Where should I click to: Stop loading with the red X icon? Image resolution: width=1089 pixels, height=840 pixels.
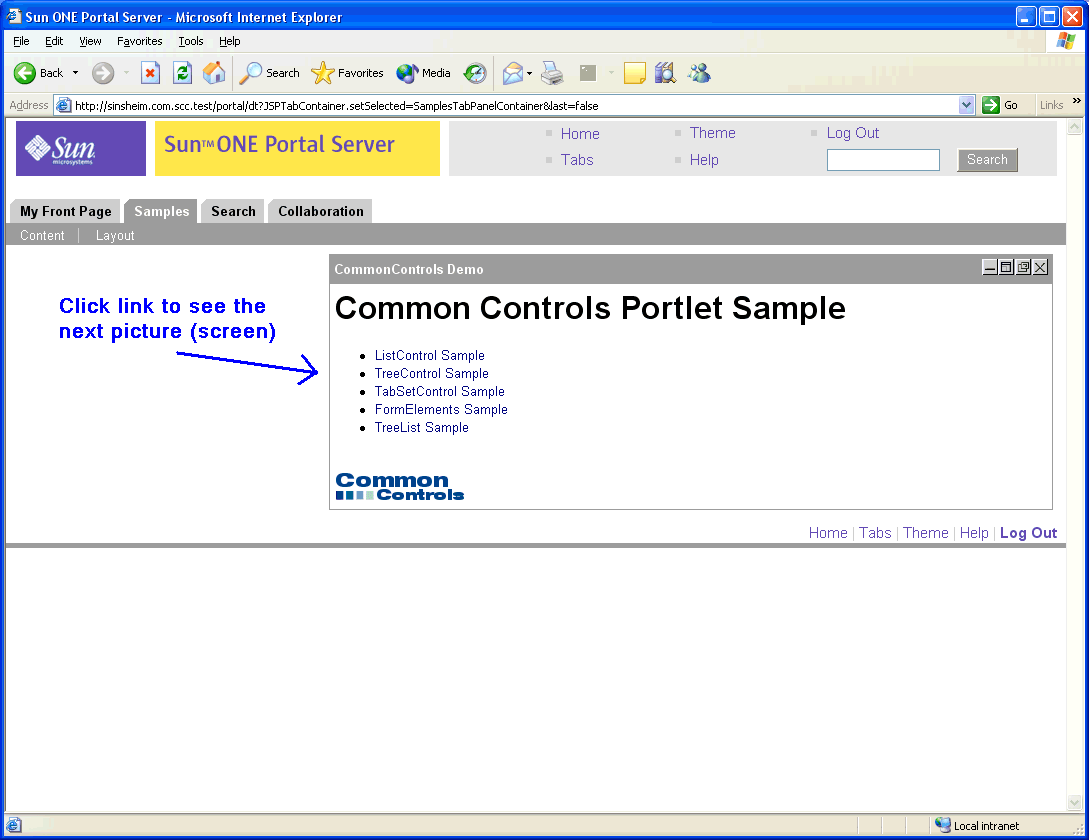150,73
